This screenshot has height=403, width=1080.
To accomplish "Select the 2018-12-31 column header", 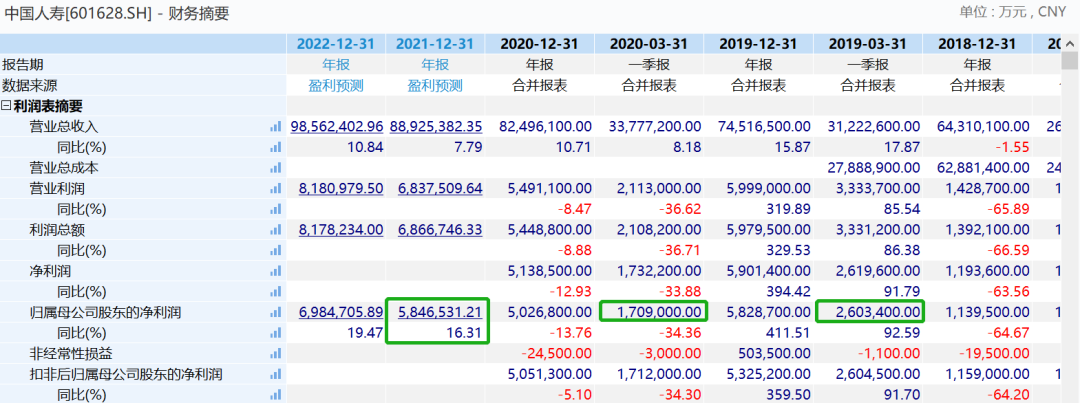I will 977,44.
